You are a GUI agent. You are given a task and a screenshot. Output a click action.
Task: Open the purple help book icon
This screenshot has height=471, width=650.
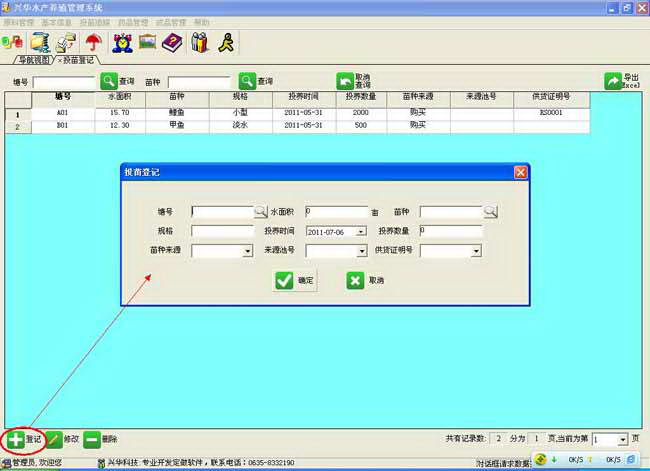[172, 43]
